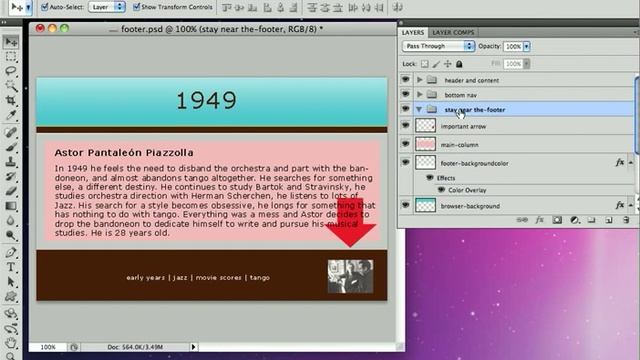This screenshot has height=360, width=640.
Task: Select the Hand tool
Action: coord(11,343)
